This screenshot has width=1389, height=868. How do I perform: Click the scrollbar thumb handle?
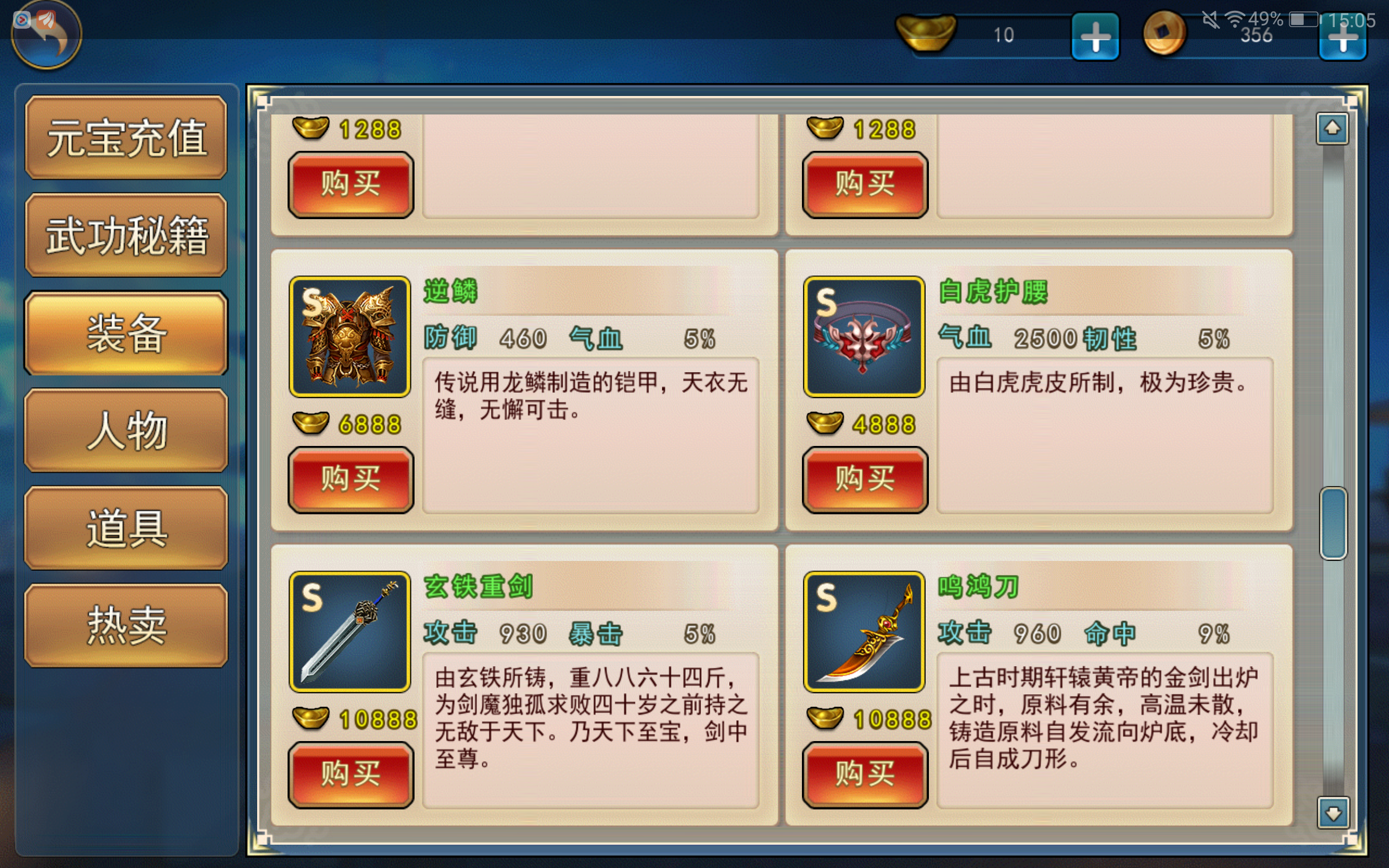pos(1333,523)
